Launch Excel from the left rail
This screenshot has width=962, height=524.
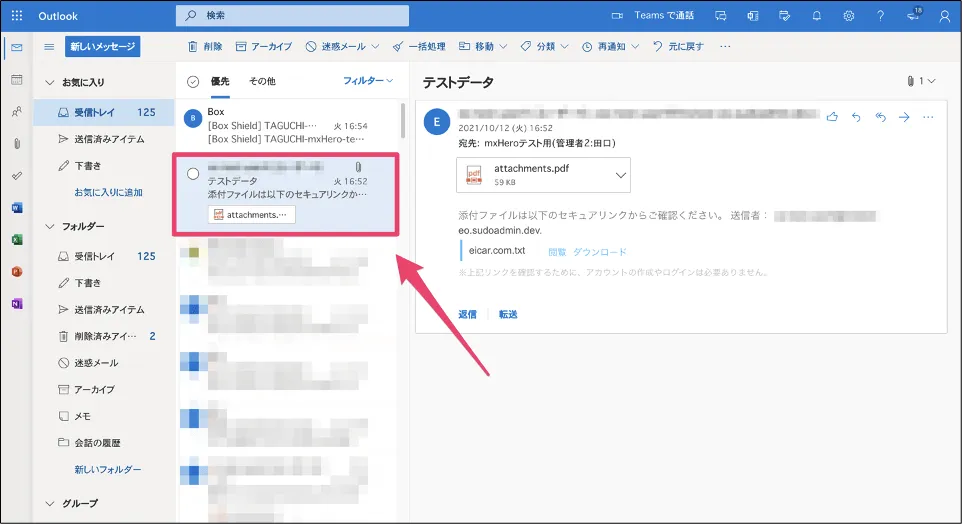coord(17,239)
